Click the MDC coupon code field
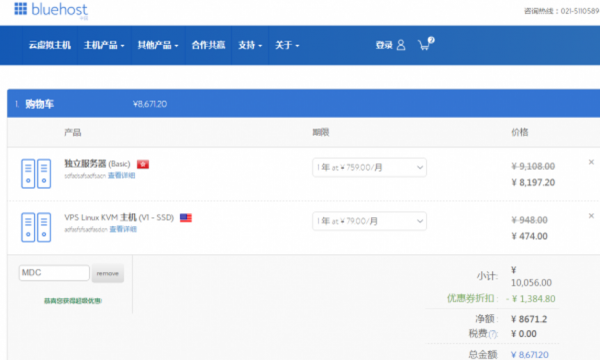The image size is (600, 360). [x=54, y=273]
